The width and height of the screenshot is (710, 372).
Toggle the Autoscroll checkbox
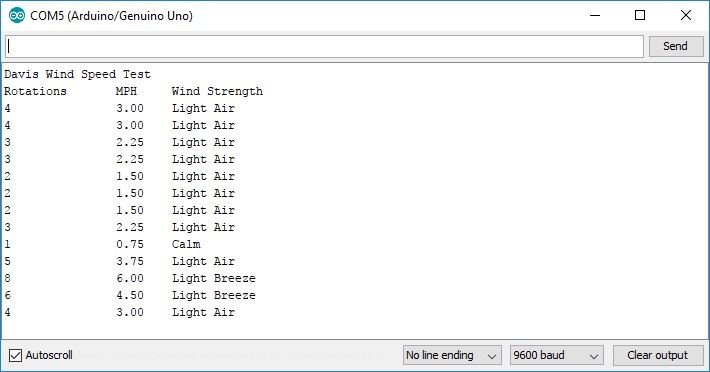(15, 355)
